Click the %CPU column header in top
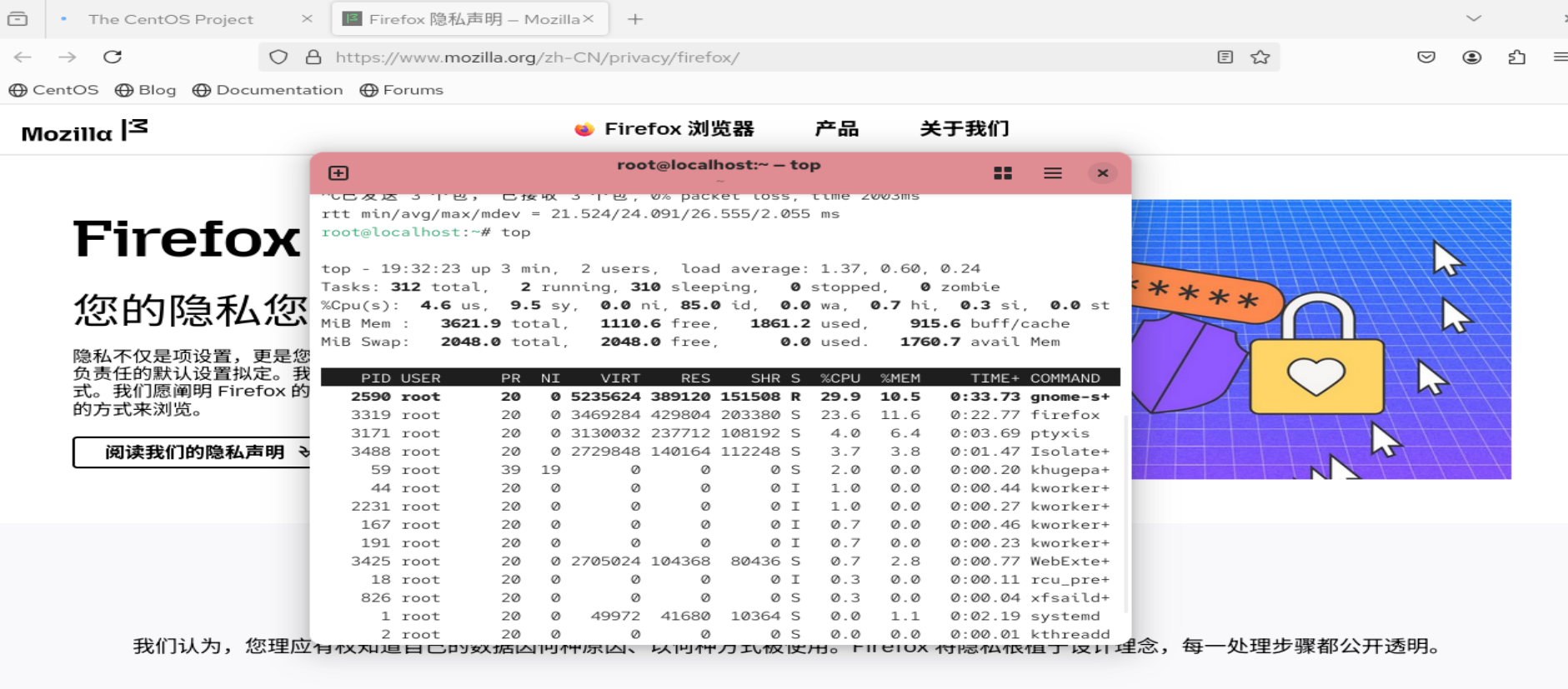The height and width of the screenshot is (689, 1568). [840, 378]
